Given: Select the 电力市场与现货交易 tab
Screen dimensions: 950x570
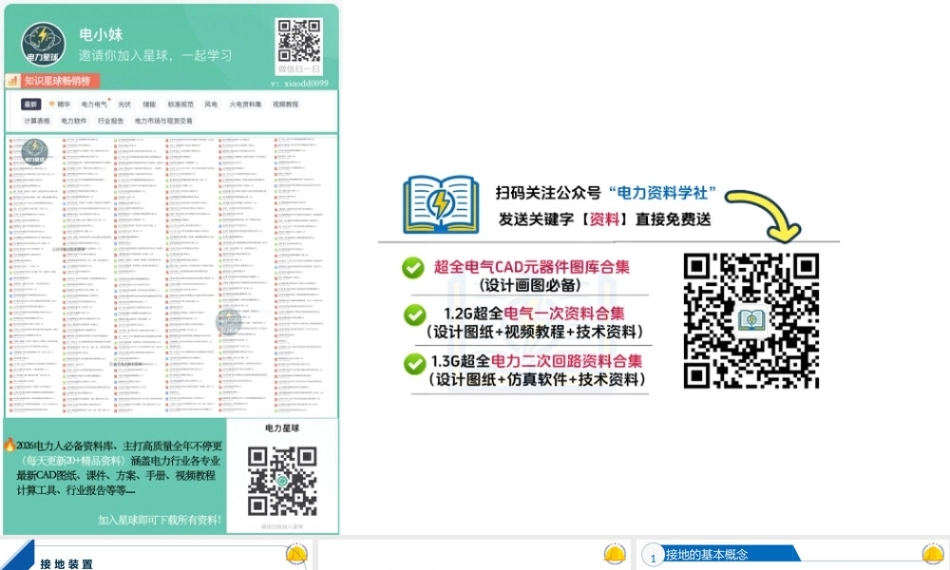Looking at the screenshot, I should pos(164,121).
